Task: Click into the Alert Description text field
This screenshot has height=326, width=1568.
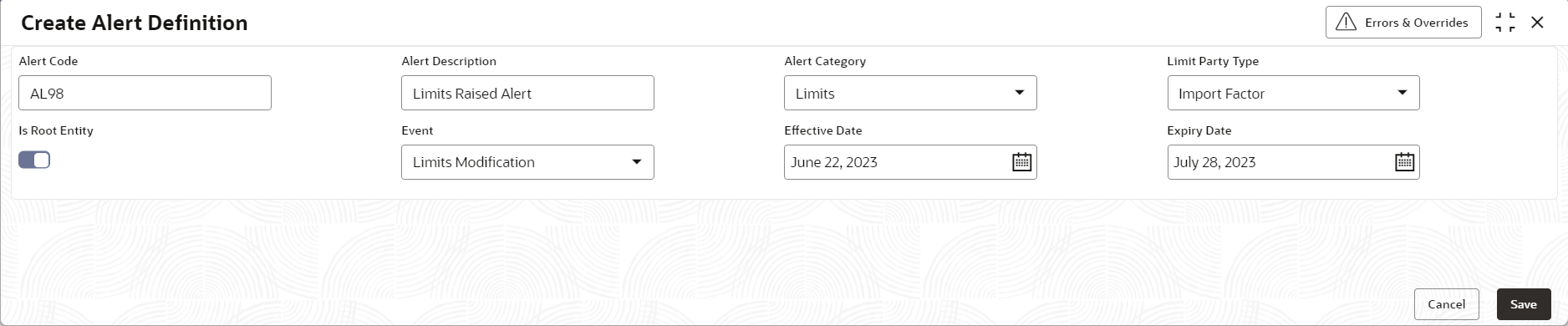Action: coord(527,93)
